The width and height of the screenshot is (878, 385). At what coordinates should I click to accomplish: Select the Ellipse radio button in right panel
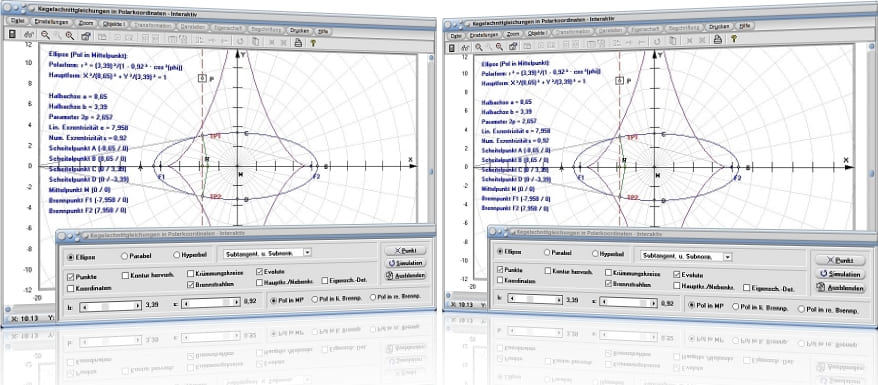tap(500, 252)
